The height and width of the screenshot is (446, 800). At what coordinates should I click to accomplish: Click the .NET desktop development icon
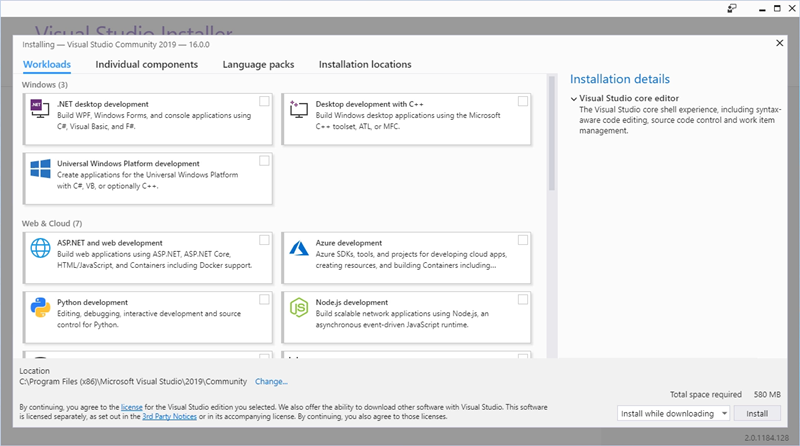[x=38, y=109]
